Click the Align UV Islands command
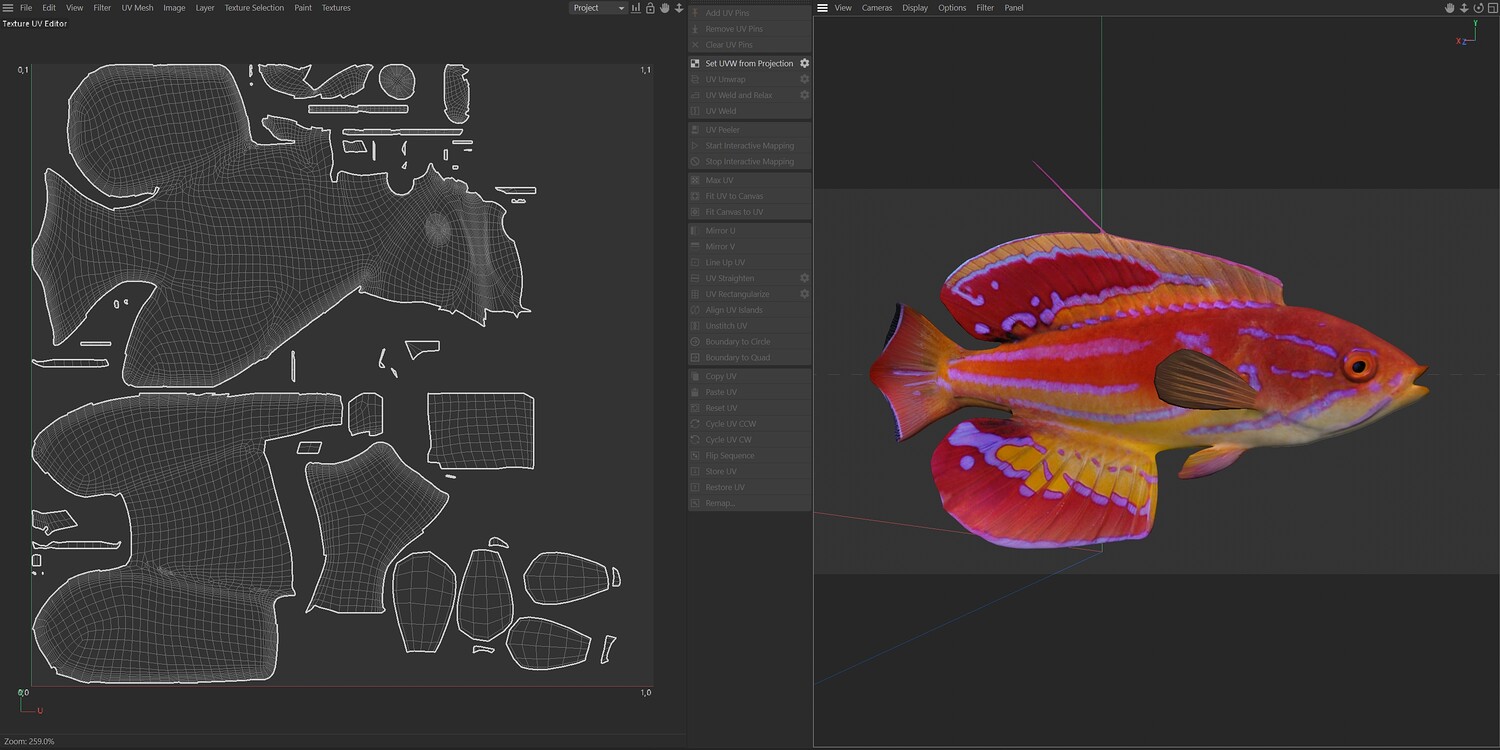This screenshot has width=1500, height=750. 749,310
